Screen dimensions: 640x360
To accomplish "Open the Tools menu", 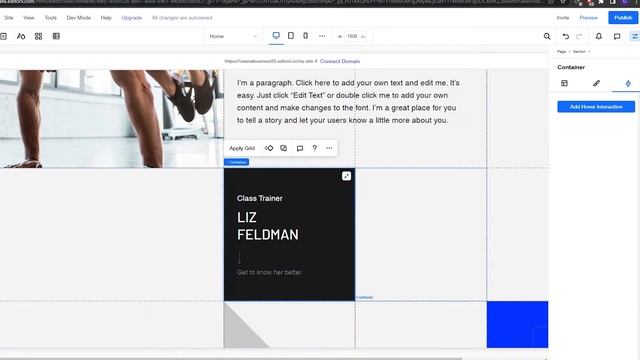I will click(x=51, y=18).
